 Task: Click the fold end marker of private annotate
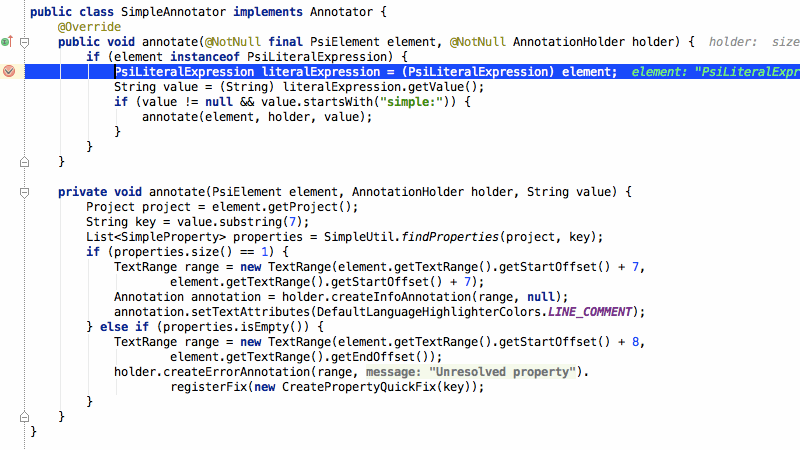pos(24,417)
